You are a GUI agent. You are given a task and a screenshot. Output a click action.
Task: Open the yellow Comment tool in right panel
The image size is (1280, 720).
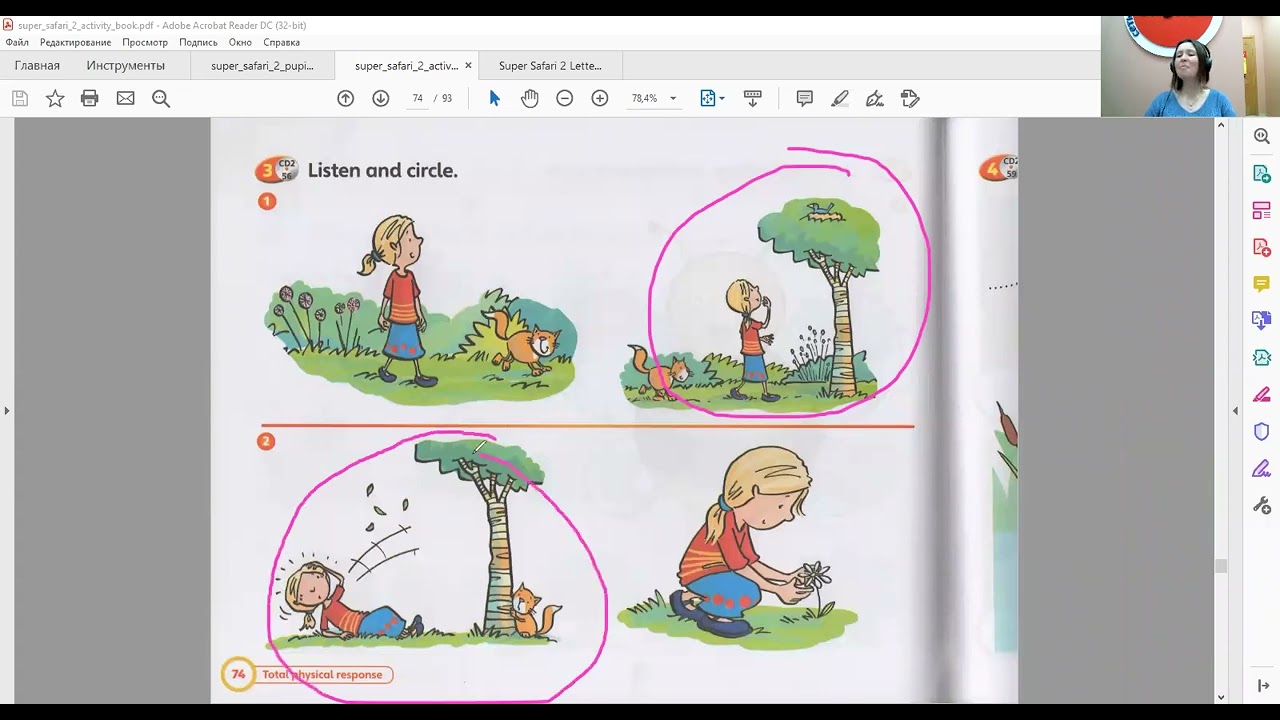tap(1262, 284)
